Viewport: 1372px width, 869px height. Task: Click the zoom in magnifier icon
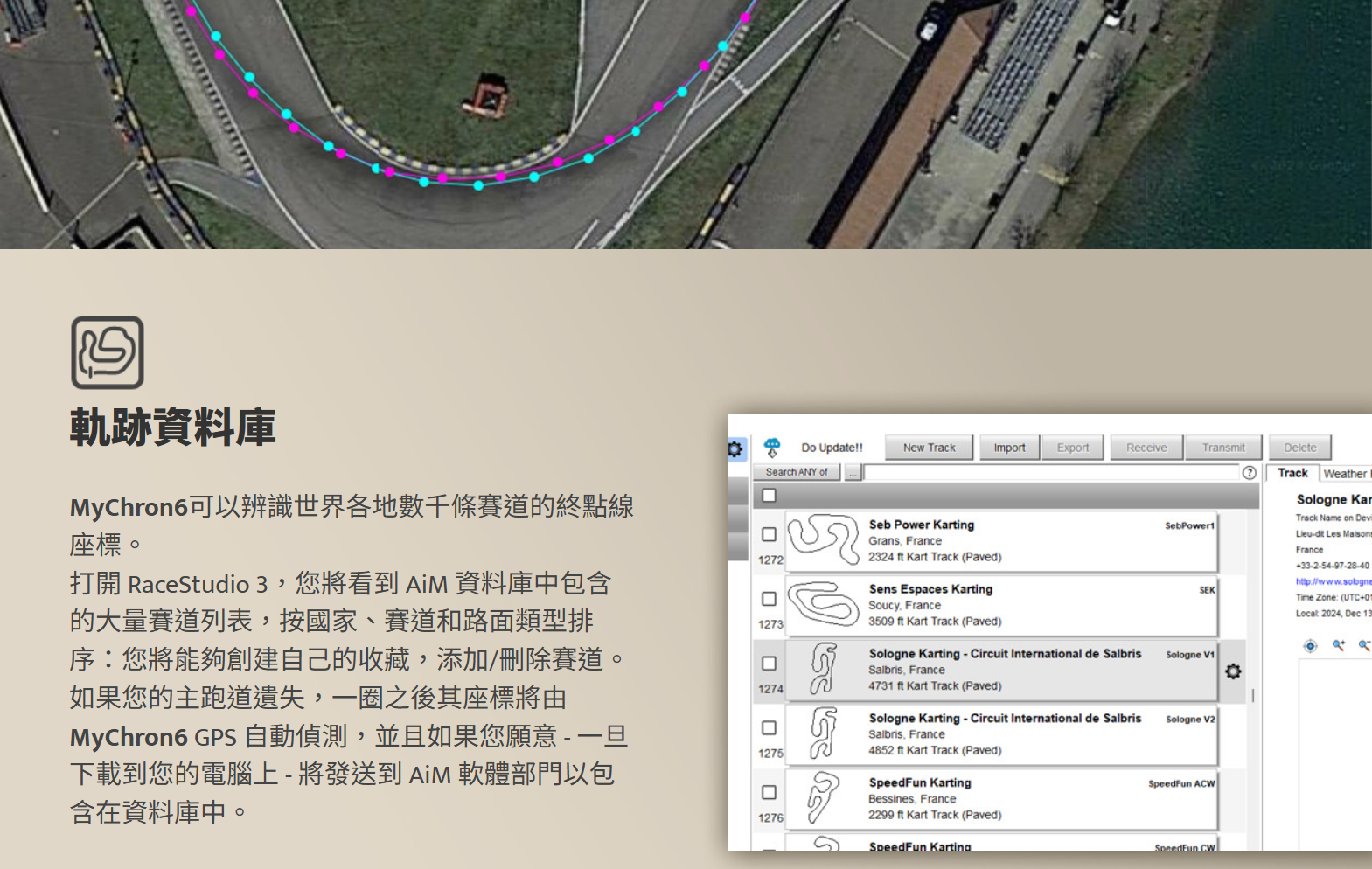[x=1338, y=646]
